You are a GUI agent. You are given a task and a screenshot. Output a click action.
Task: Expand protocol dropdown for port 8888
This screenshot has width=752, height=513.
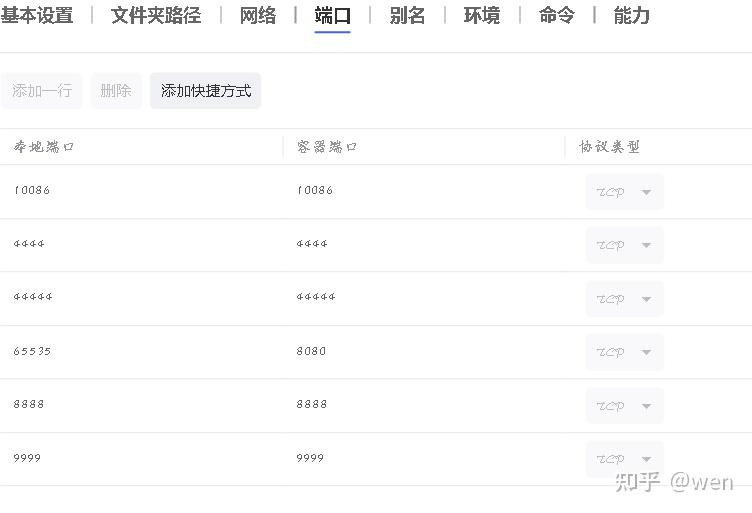[624, 406]
